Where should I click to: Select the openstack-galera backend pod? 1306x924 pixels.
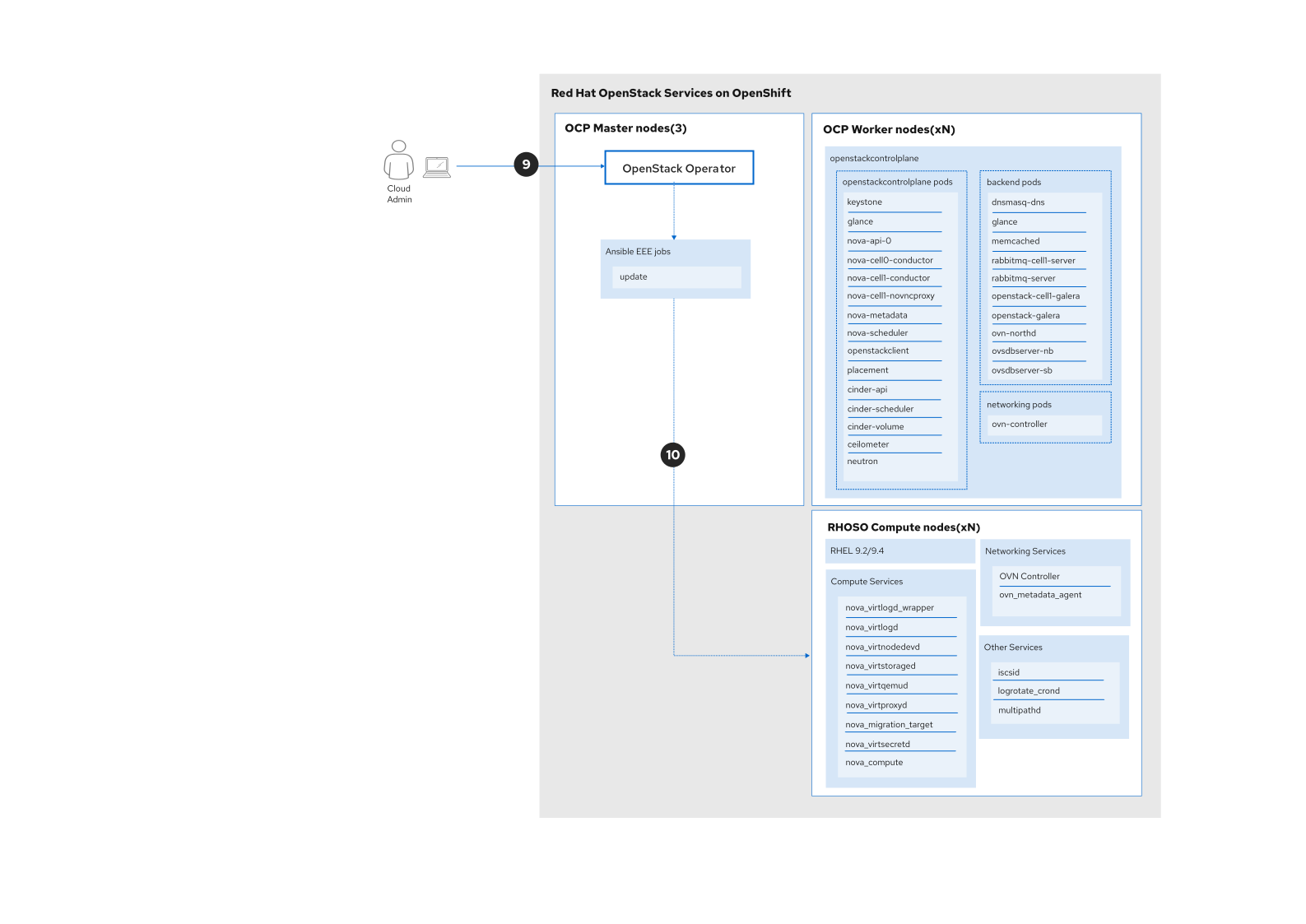click(x=1025, y=316)
